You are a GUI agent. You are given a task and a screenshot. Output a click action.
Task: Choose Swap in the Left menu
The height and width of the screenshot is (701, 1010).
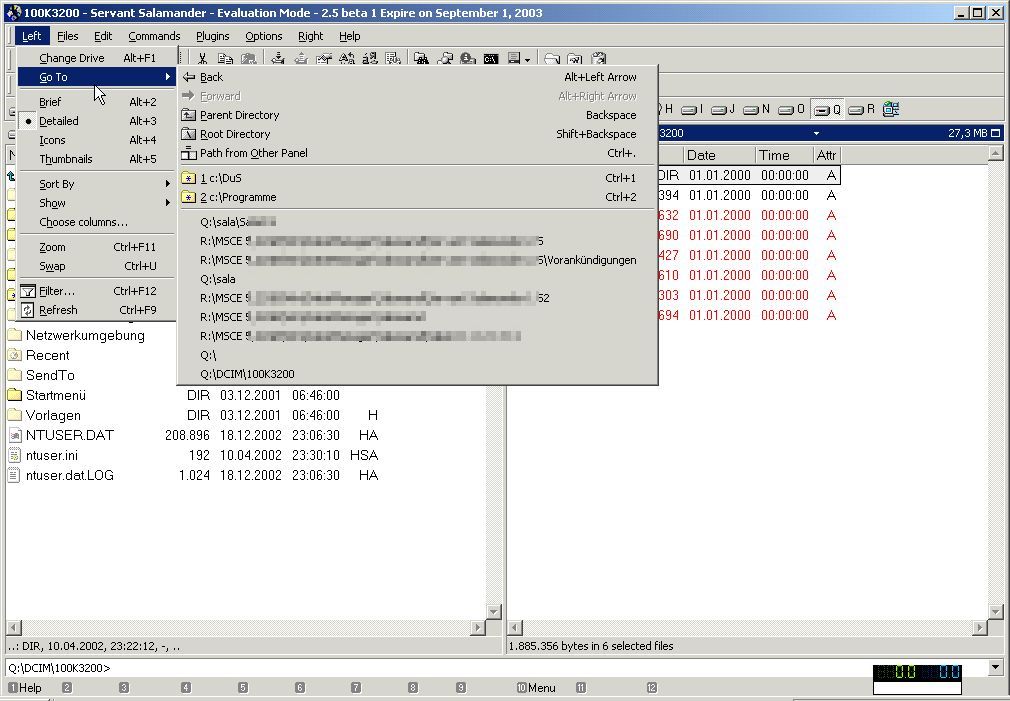coord(96,266)
